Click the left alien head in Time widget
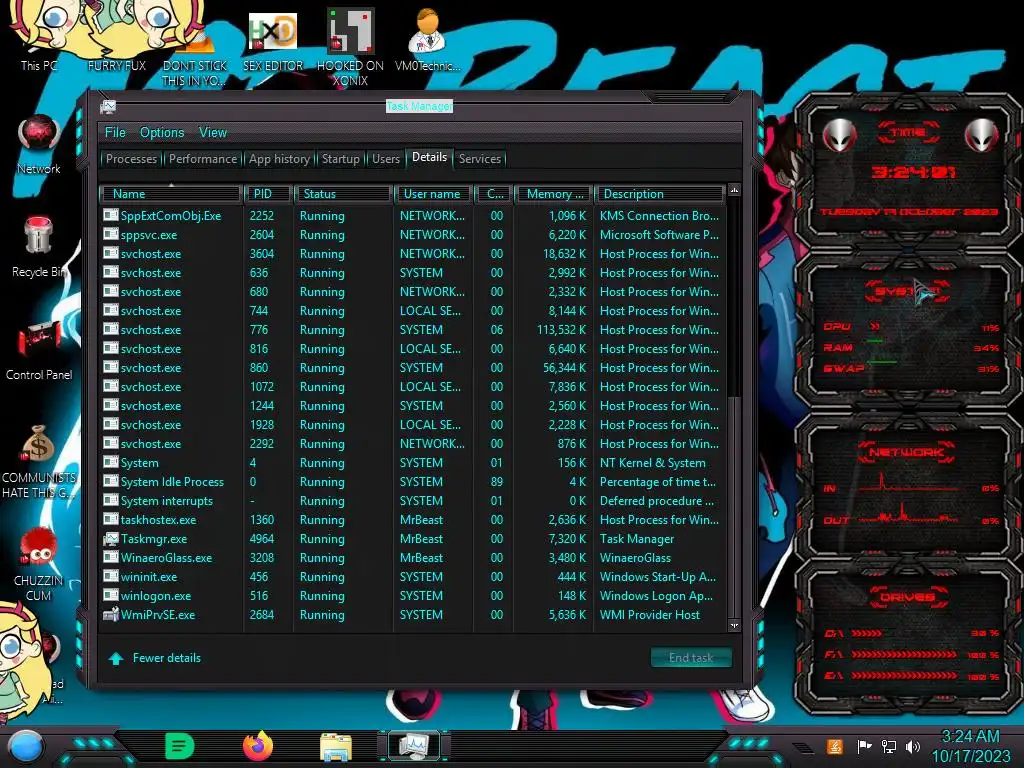 839,135
